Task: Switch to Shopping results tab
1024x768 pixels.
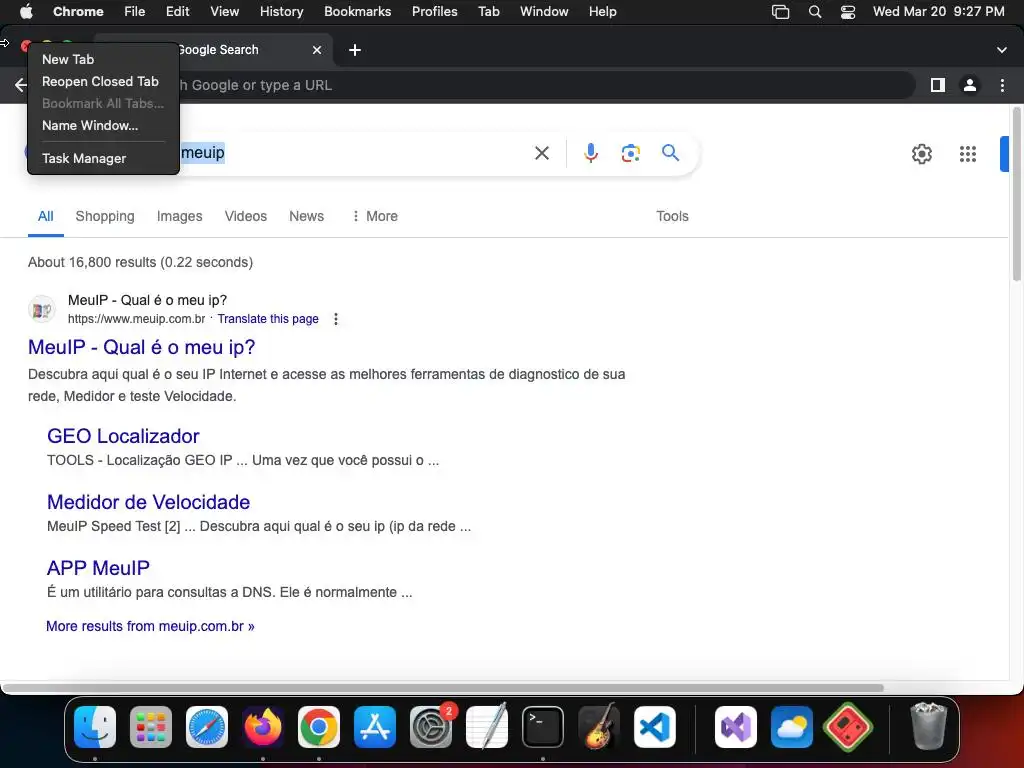Action: click(x=104, y=216)
